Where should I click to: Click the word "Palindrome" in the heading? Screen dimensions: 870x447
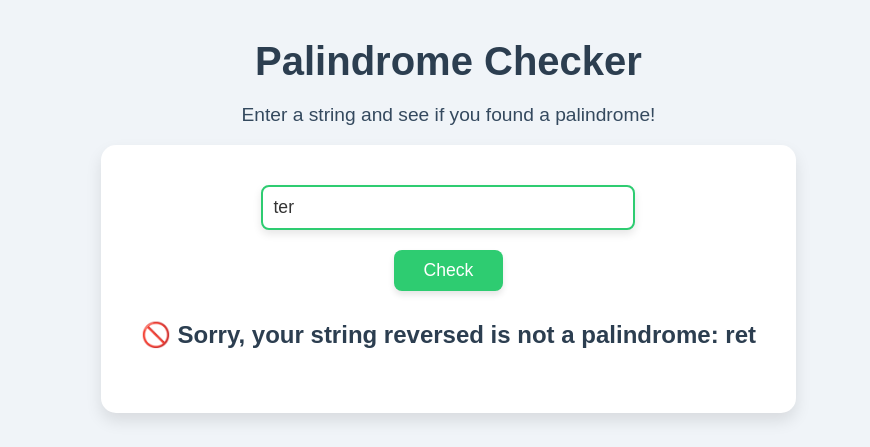(x=363, y=61)
